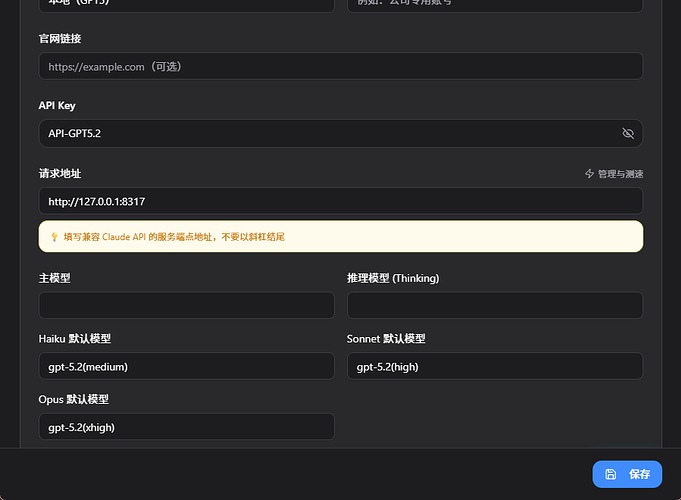The image size is (681, 500).
Task: Click the empty 主模型 input field
Action: click(186, 305)
